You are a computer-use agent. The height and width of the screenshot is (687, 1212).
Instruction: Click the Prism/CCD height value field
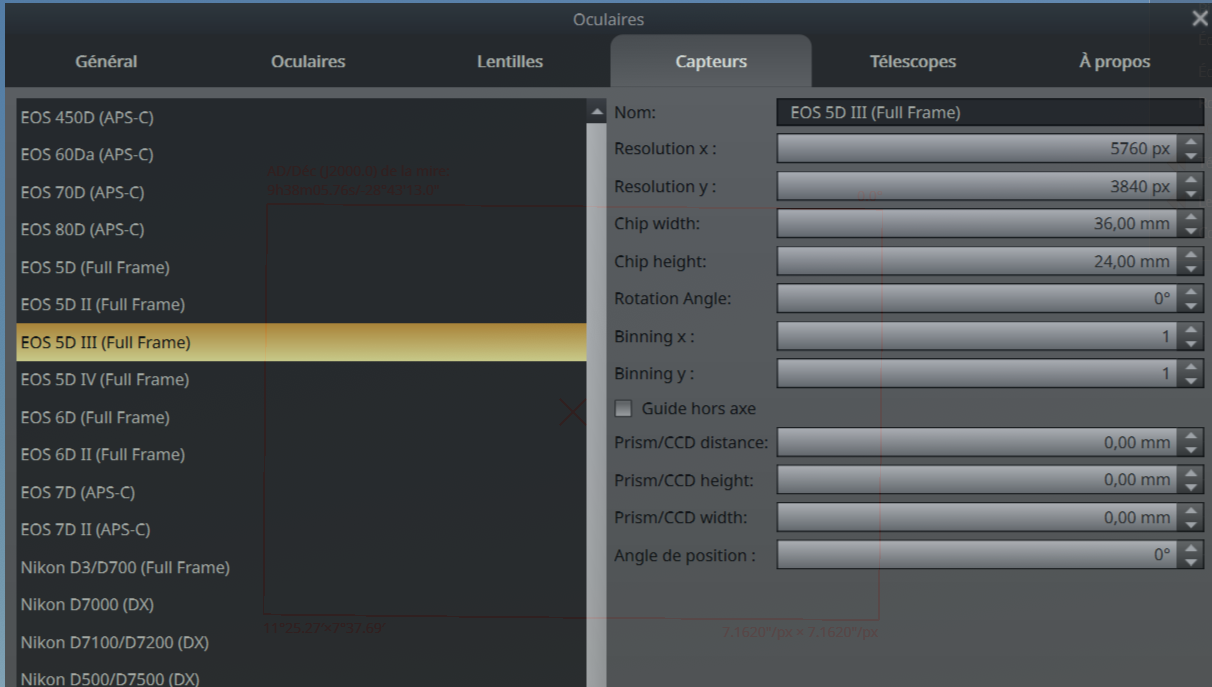[x=977, y=480]
